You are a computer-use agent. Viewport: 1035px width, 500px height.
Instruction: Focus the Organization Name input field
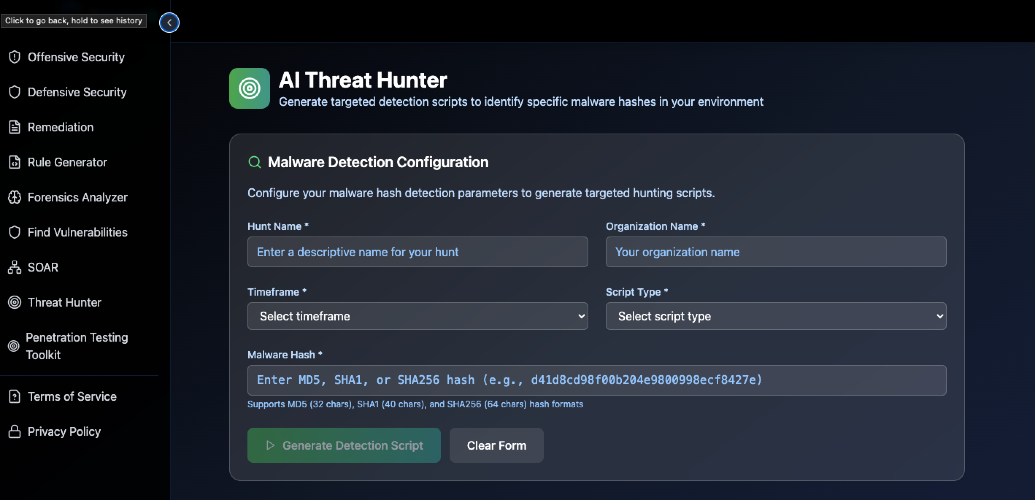[x=776, y=252]
